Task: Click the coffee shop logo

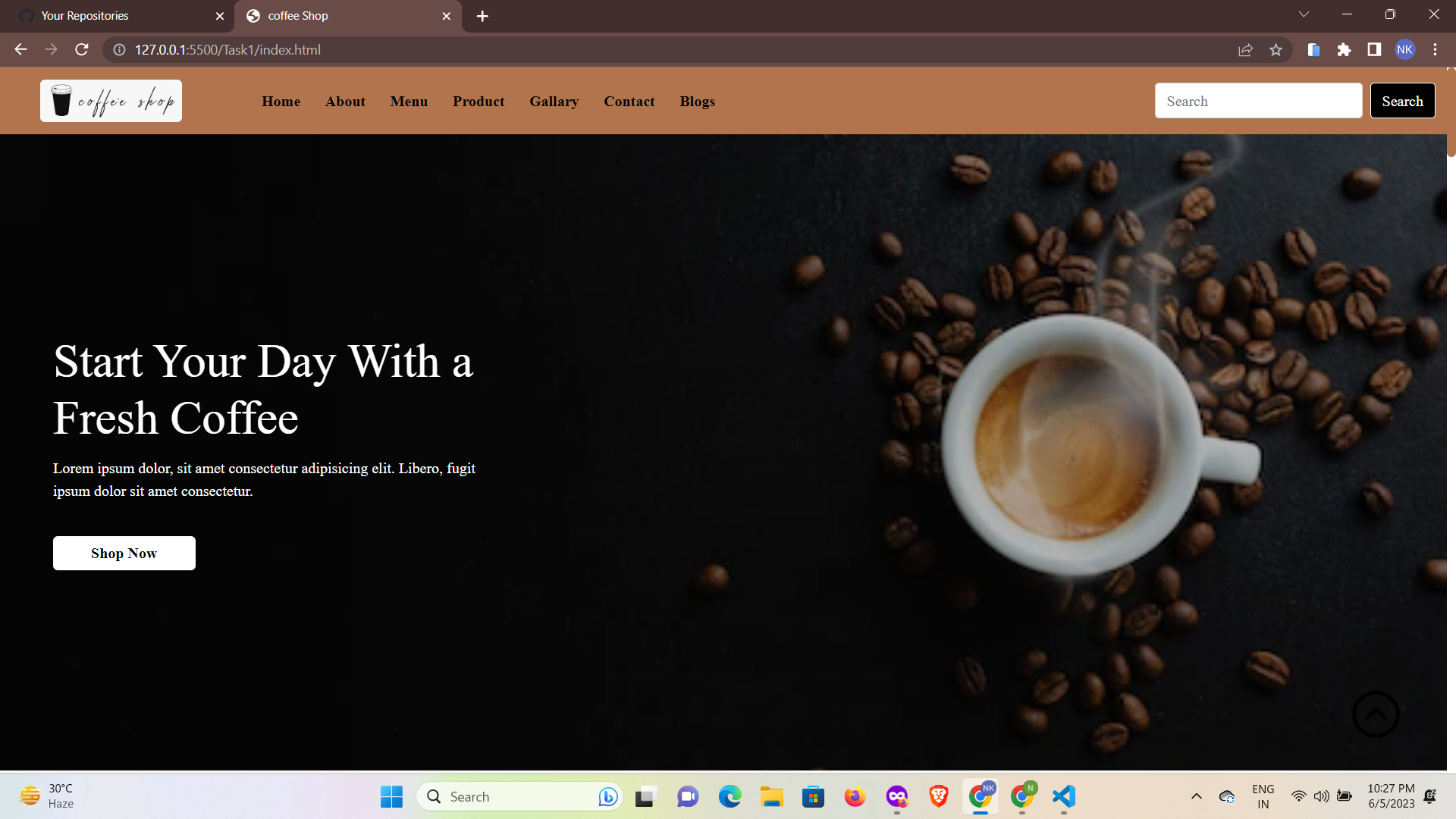Action: (x=110, y=101)
